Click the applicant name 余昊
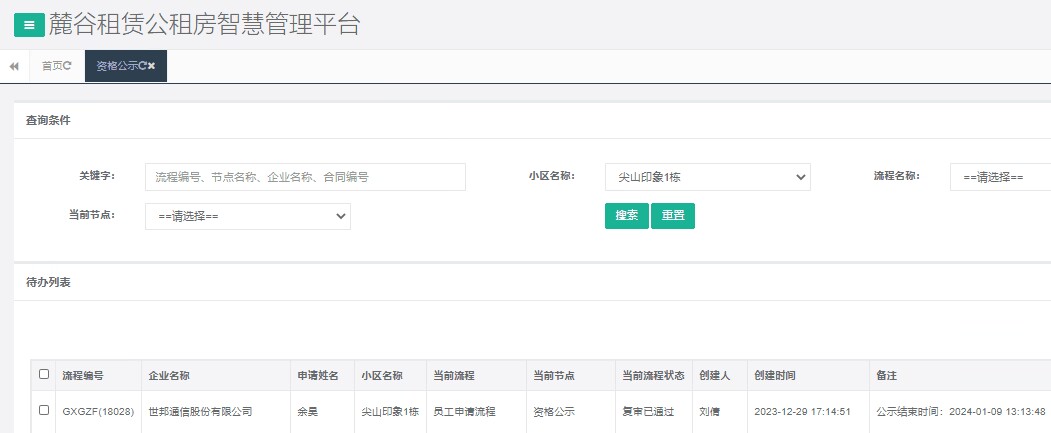 [308, 412]
